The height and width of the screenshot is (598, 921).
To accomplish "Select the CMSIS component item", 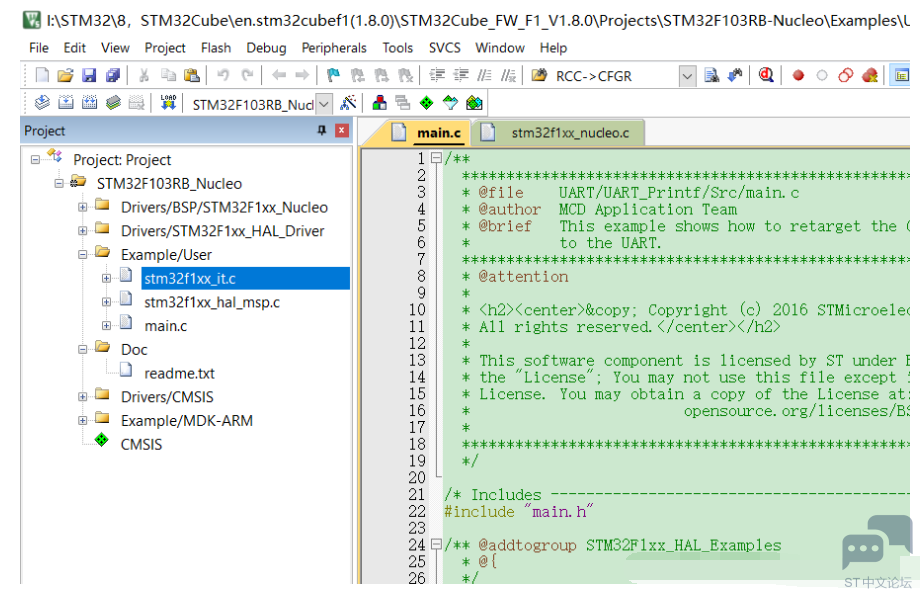I will (141, 444).
